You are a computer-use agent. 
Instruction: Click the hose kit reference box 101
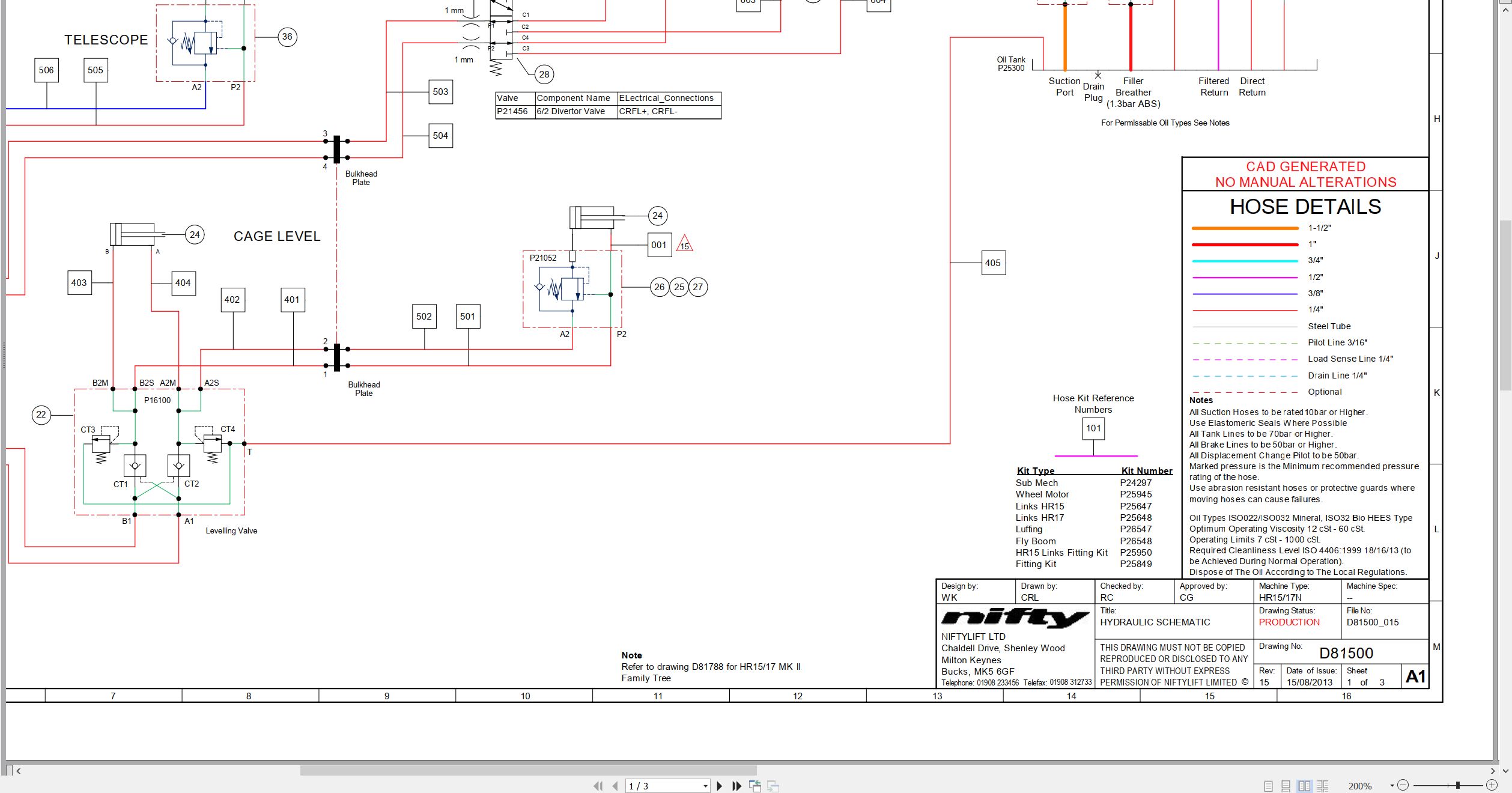pos(1093,428)
